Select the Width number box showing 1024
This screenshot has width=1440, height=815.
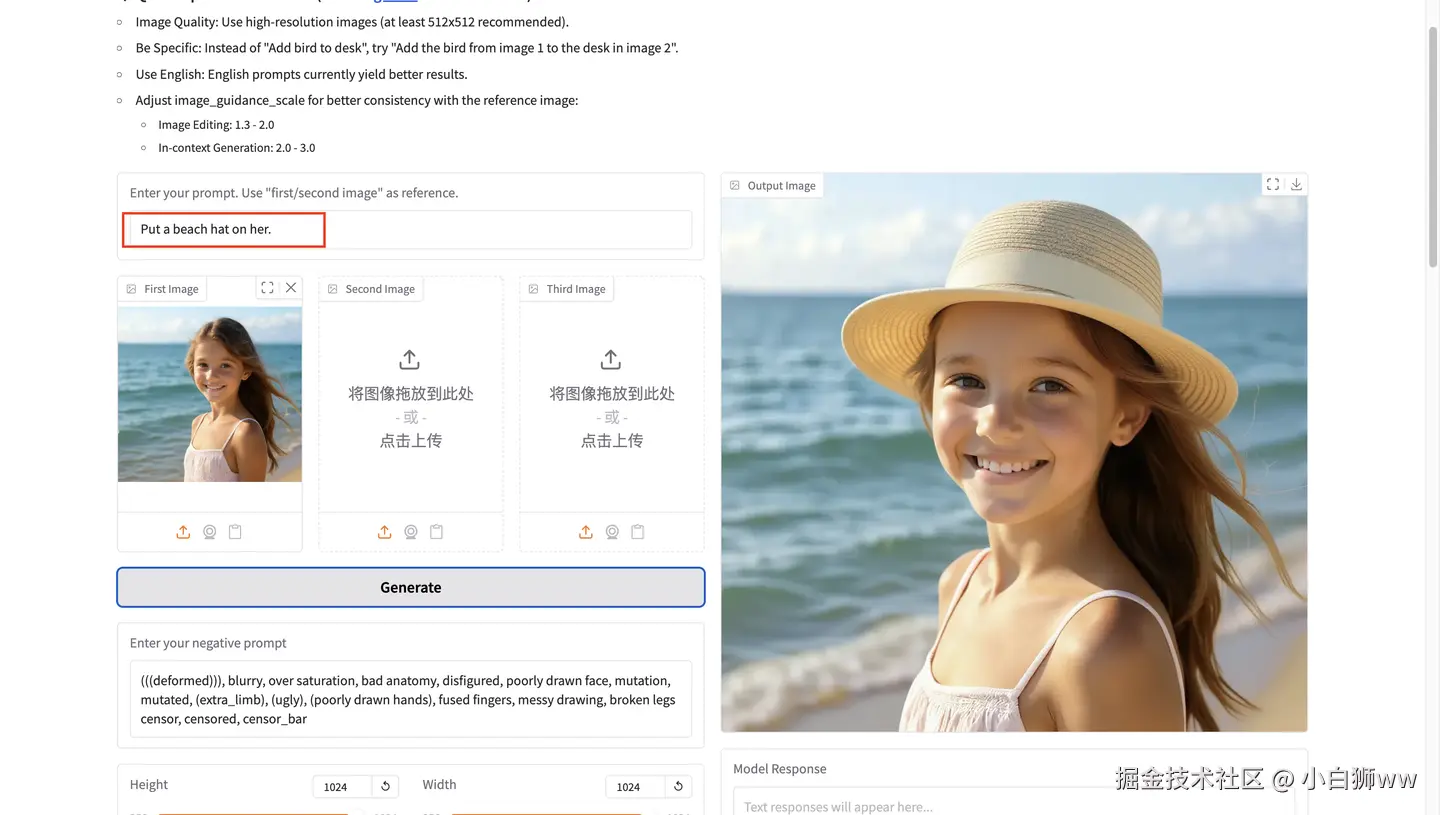(635, 787)
